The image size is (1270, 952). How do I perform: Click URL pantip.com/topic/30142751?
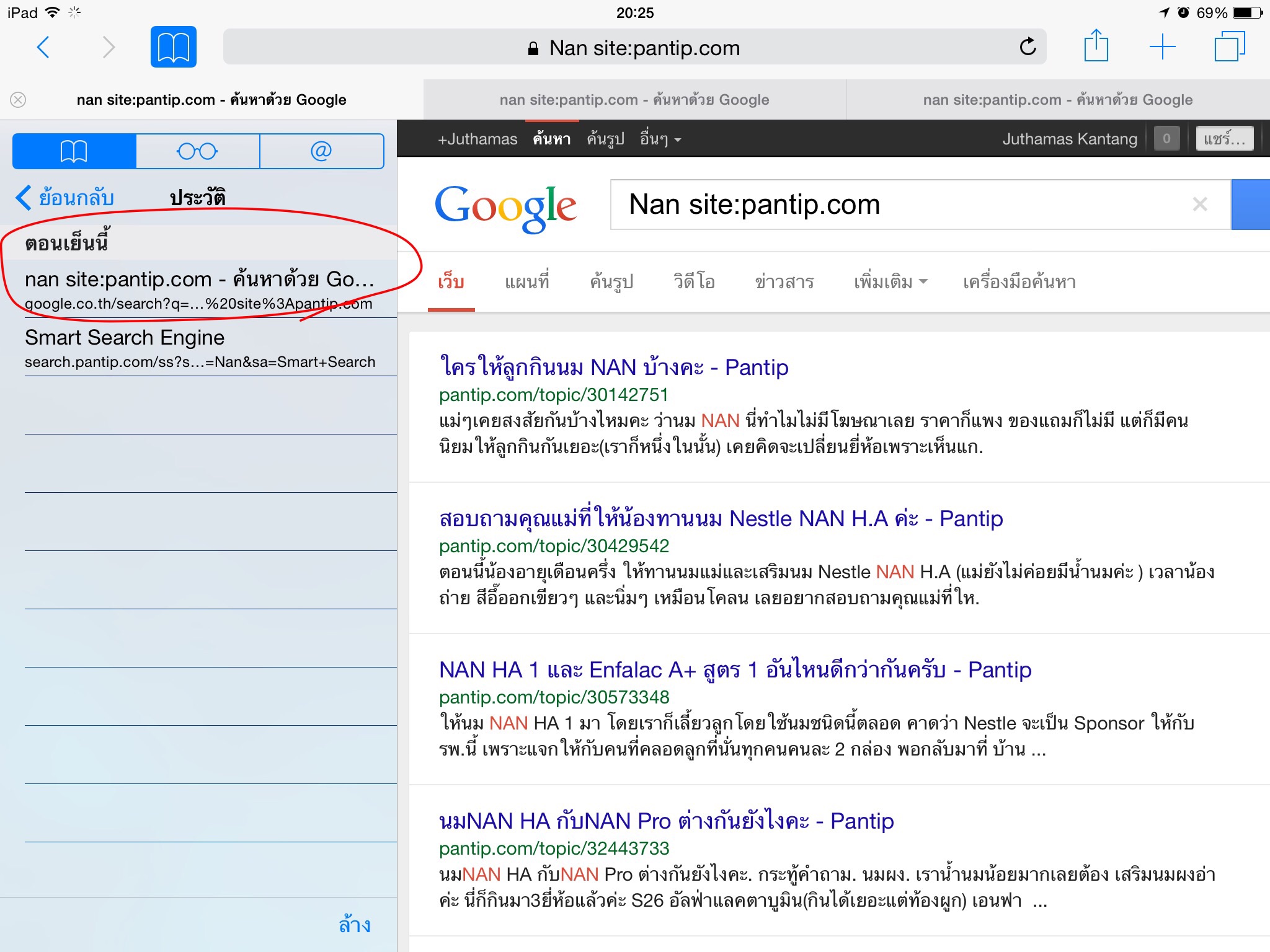[554, 395]
